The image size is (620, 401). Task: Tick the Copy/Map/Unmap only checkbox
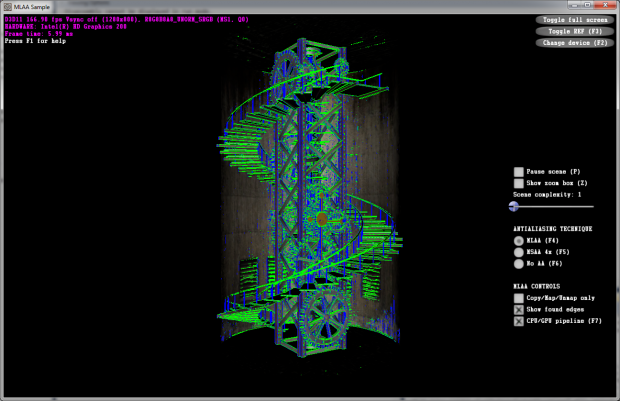point(518,298)
